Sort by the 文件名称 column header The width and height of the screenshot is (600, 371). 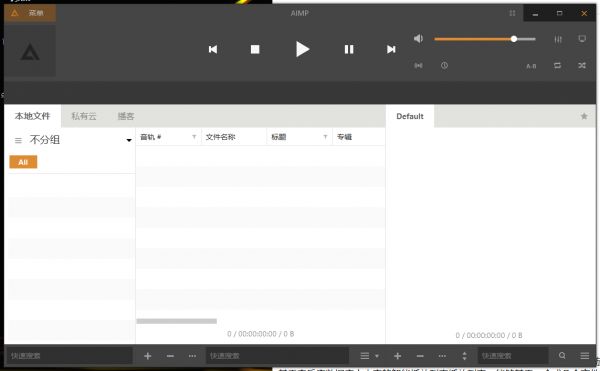click(x=234, y=137)
